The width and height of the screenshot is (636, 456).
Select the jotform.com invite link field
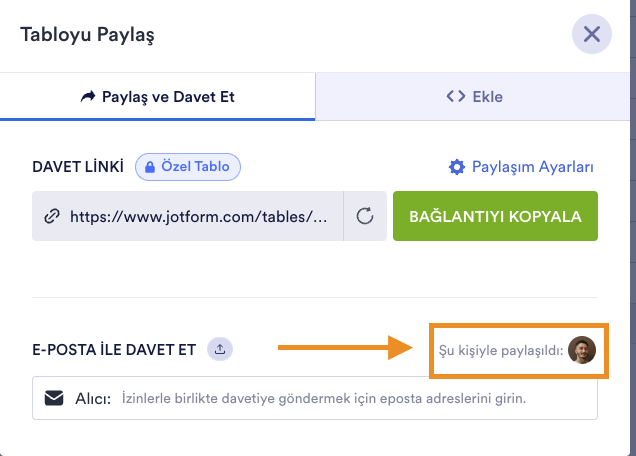coord(197,217)
